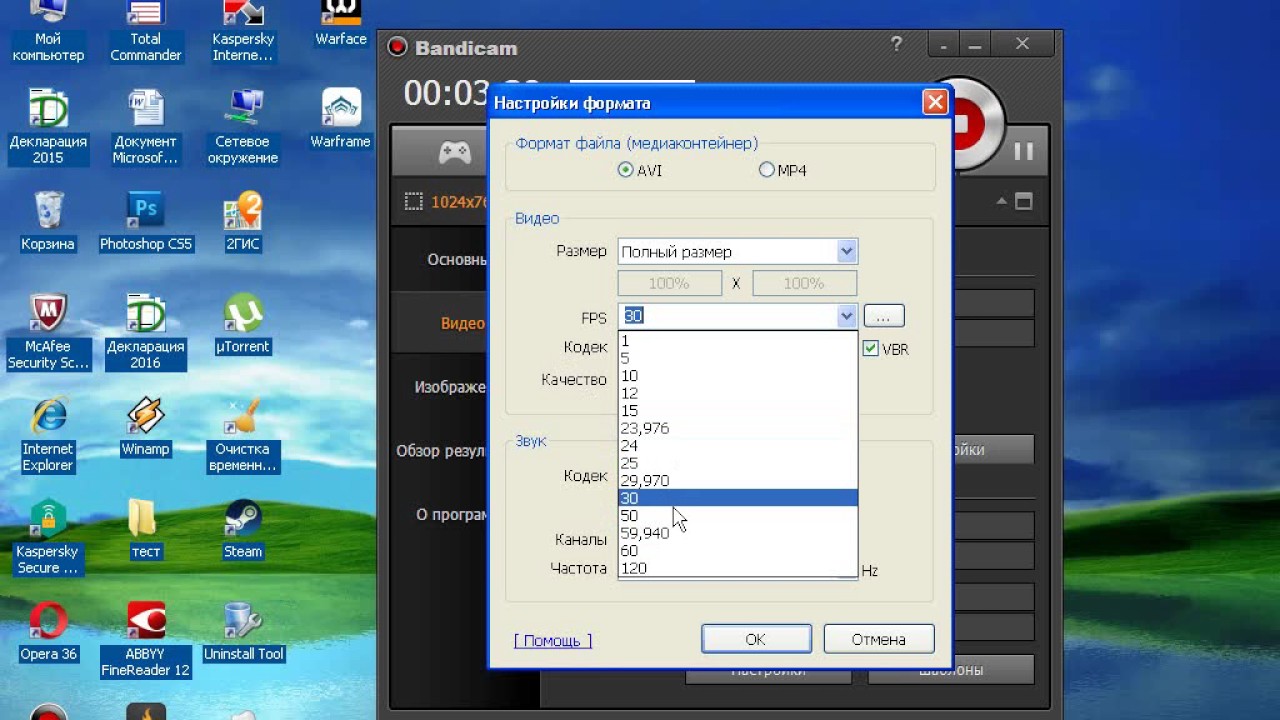The height and width of the screenshot is (720, 1280).
Task: Open Kaspersky Secure desktop icon
Action: (x=48, y=538)
